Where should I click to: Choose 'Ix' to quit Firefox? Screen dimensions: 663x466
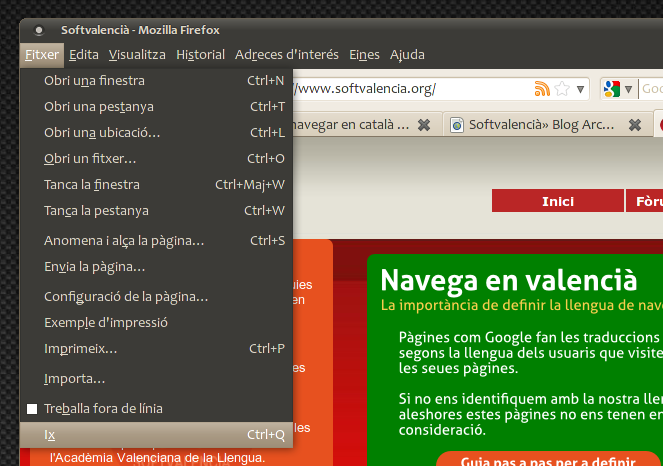156,435
